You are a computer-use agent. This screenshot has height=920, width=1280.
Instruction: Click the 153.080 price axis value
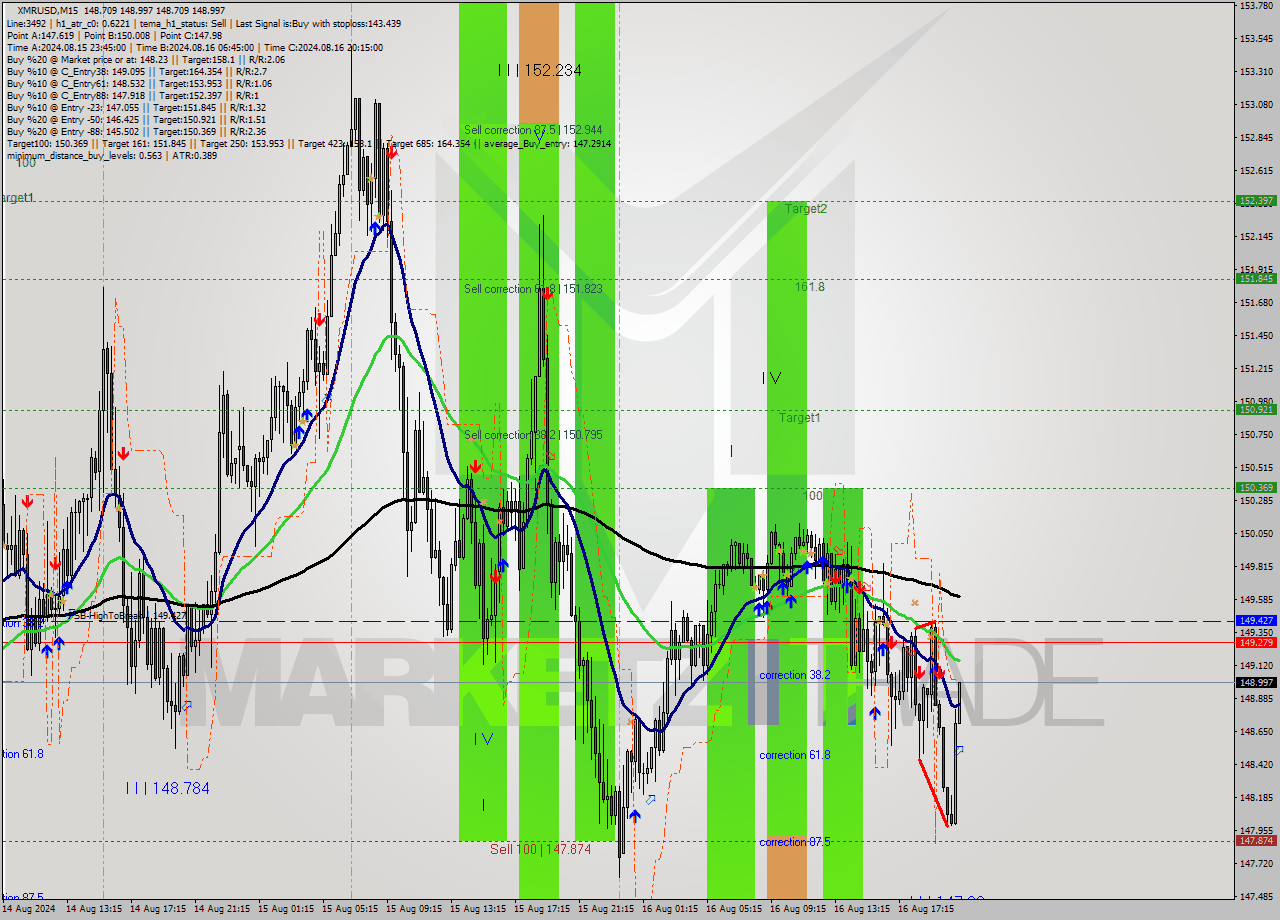(1256, 105)
